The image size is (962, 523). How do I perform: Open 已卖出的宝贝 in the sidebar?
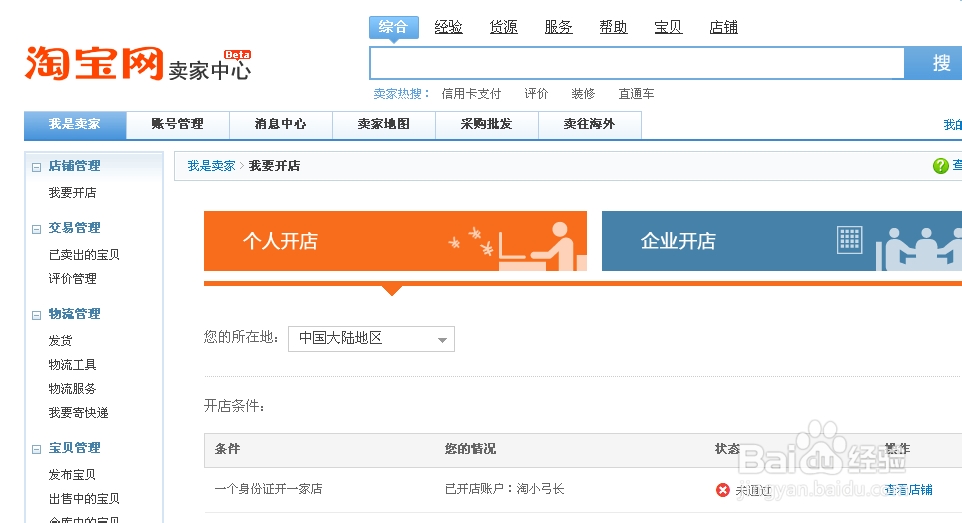click(84, 255)
